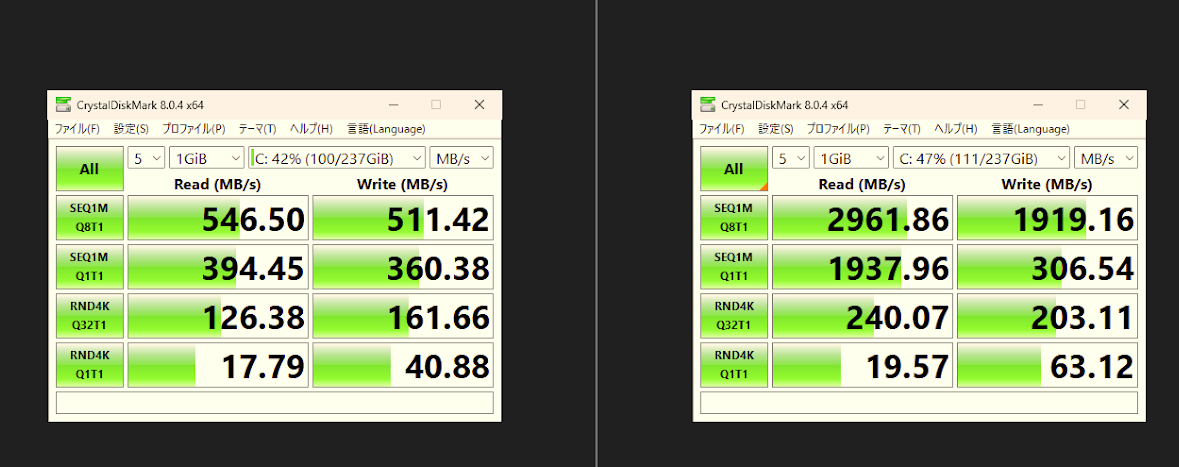Viewport: 1179px width, 467px height.
Task: Start SEQ1M Q8T1 test in right window
Action: click(734, 217)
